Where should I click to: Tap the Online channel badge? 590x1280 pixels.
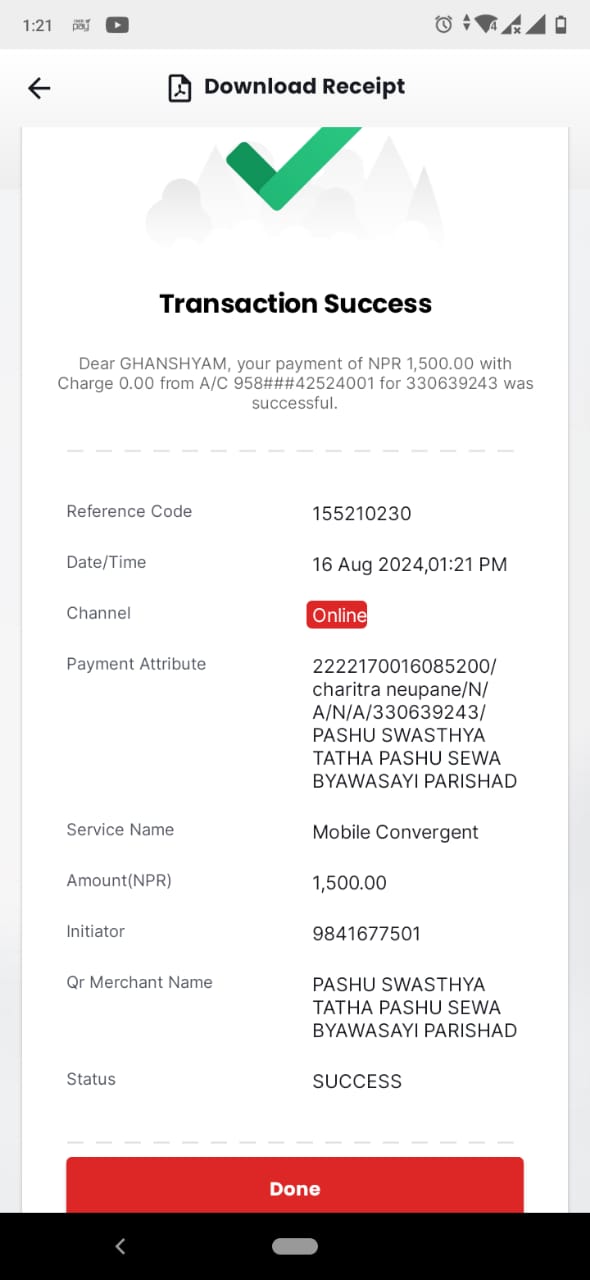coord(337,615)
